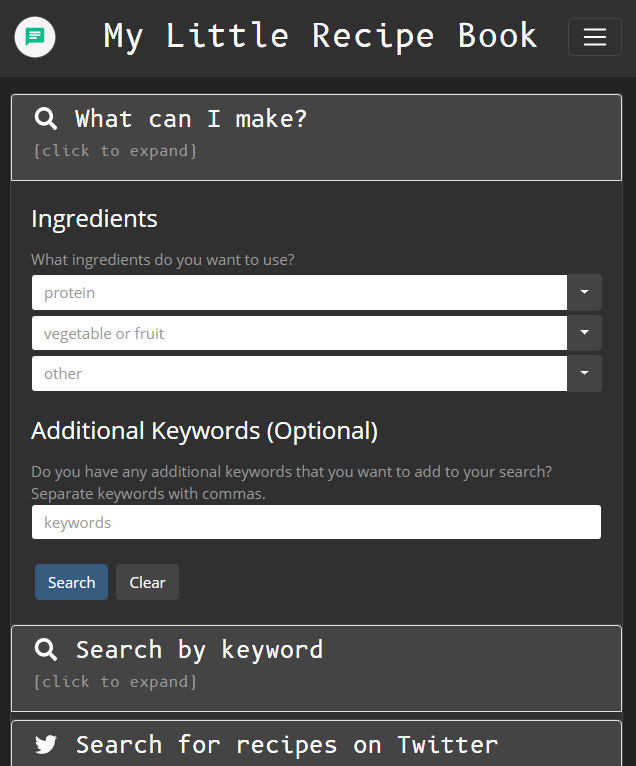The width and height of the screenshot is (636, 766).
Task: Open the hamburger navigation menu
Action: coord(594,37)
